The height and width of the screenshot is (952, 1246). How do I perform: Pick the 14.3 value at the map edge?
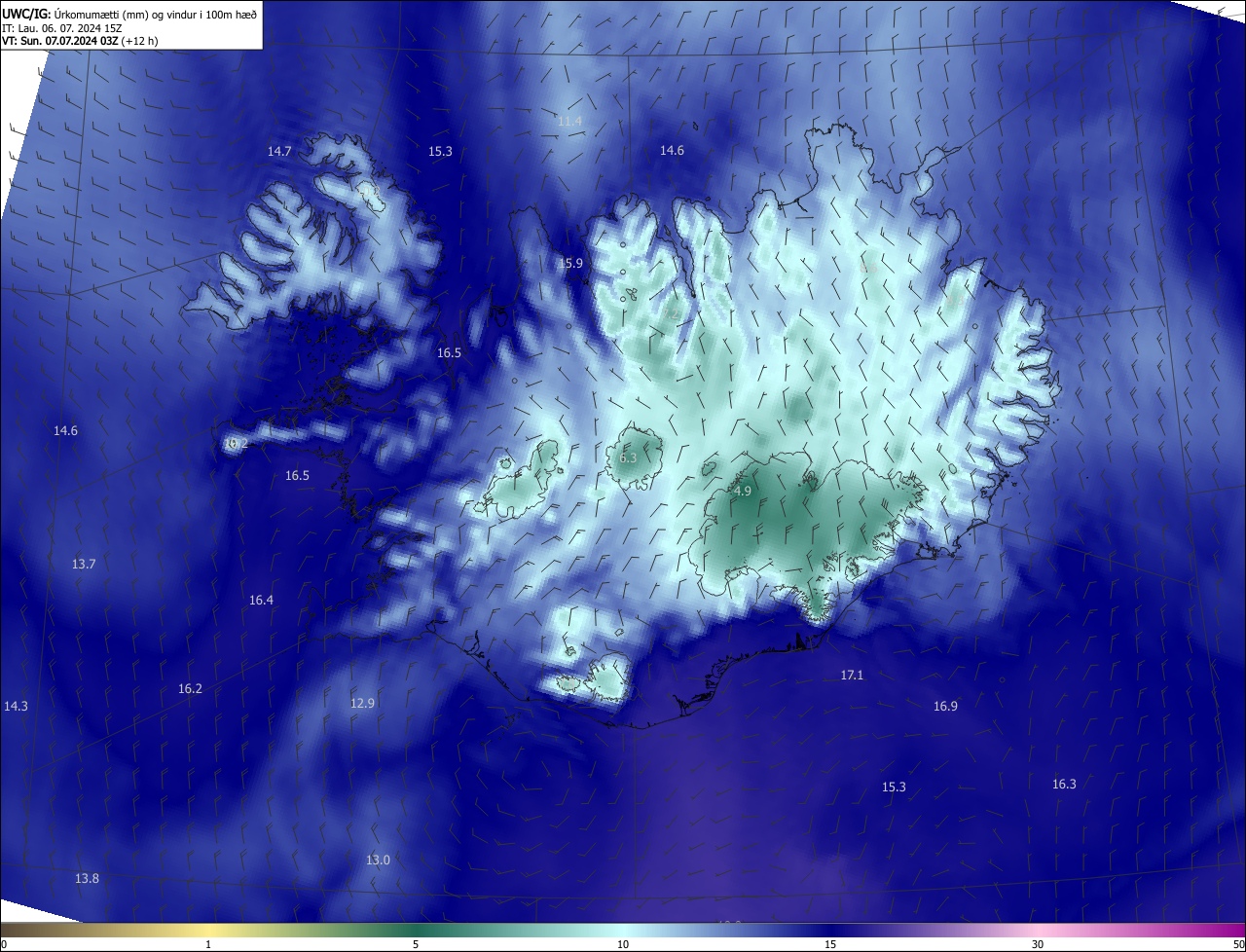click(x=16, y=706)
